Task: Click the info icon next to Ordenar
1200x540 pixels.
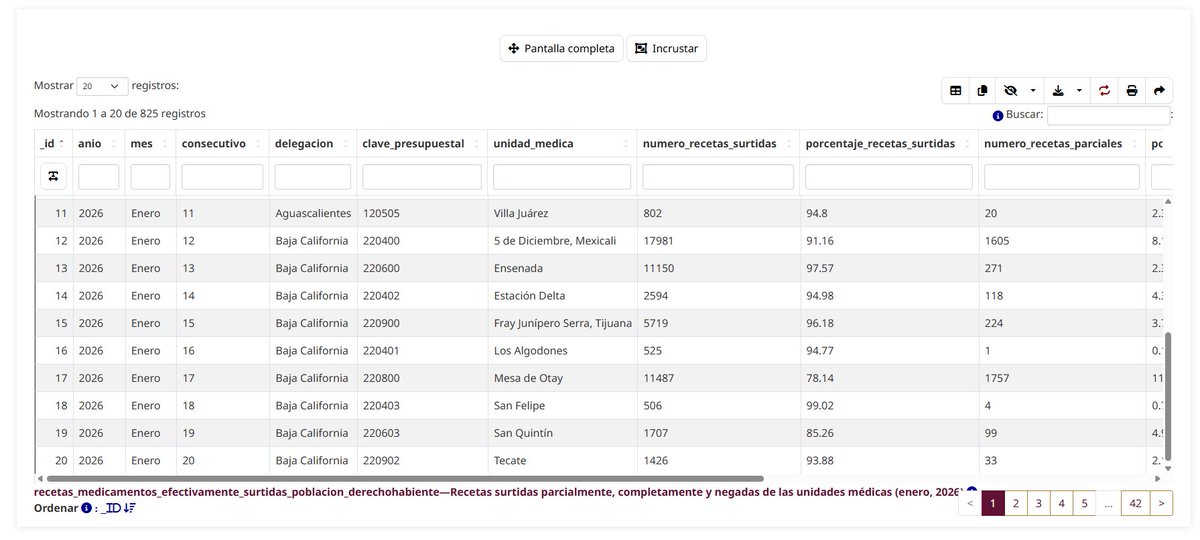Action: 86,508
